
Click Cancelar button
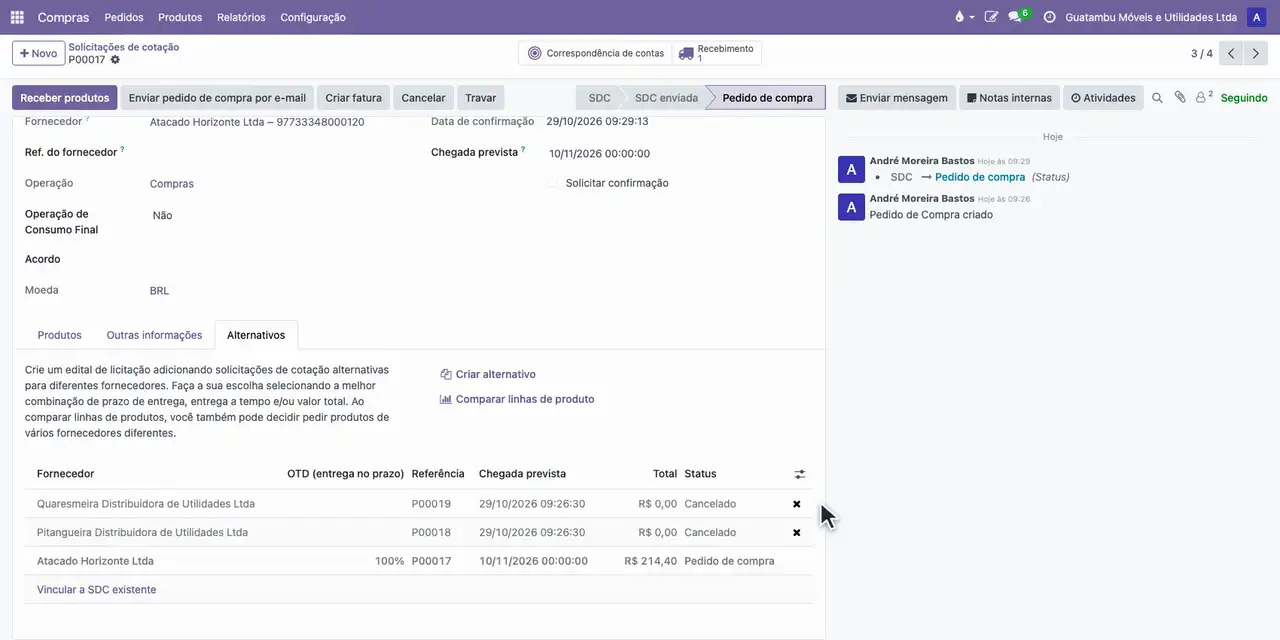point(423,98)
